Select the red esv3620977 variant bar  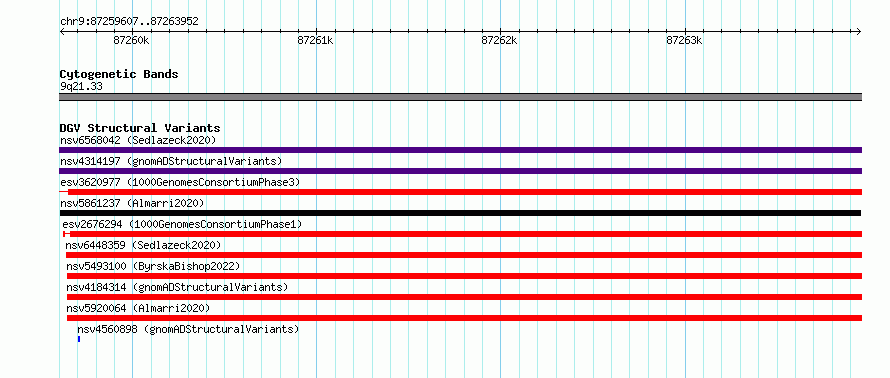[460, 192]
